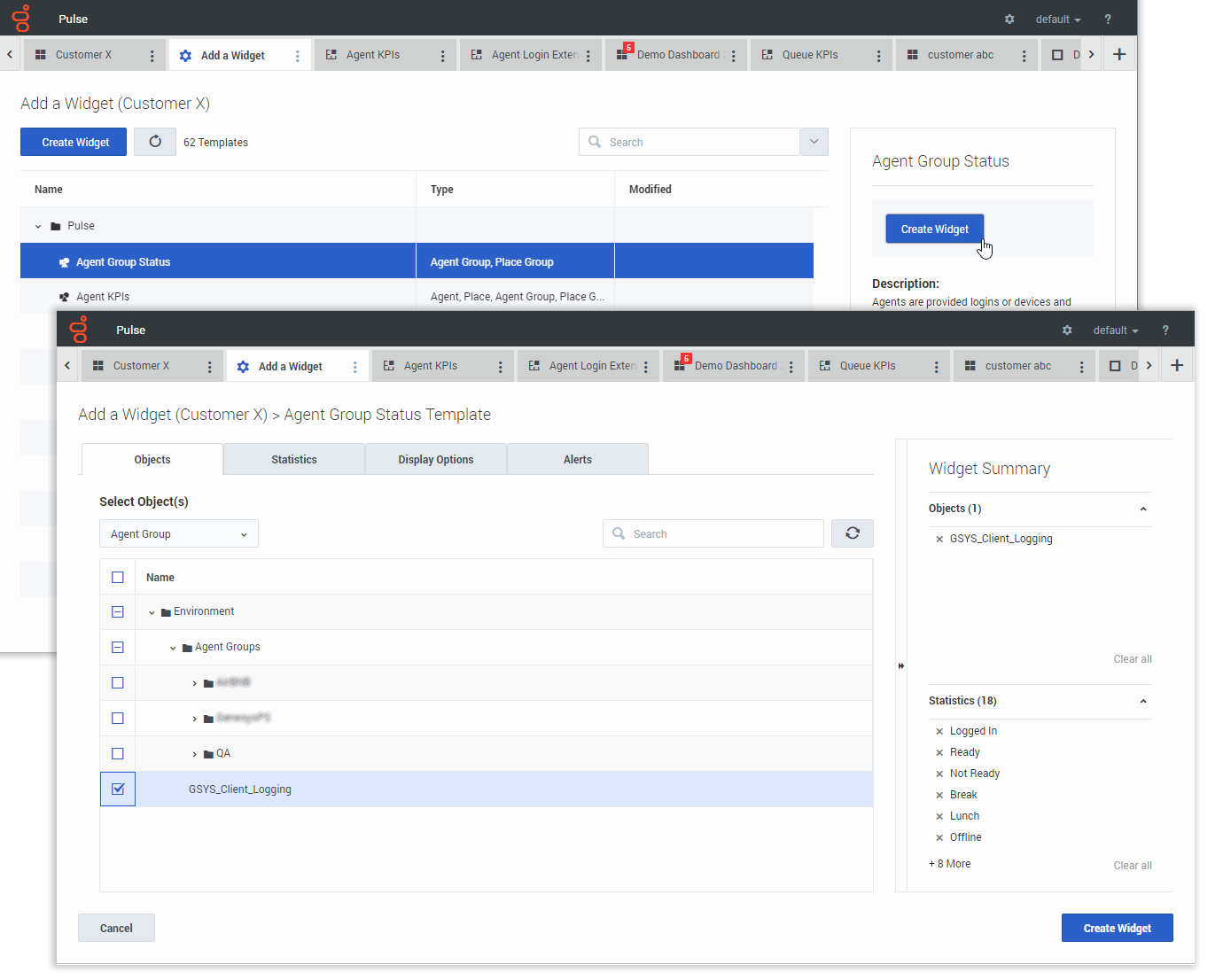Select the Objects tab
1223x980 pixels.
pyautogui.click(x=152, y=459)
